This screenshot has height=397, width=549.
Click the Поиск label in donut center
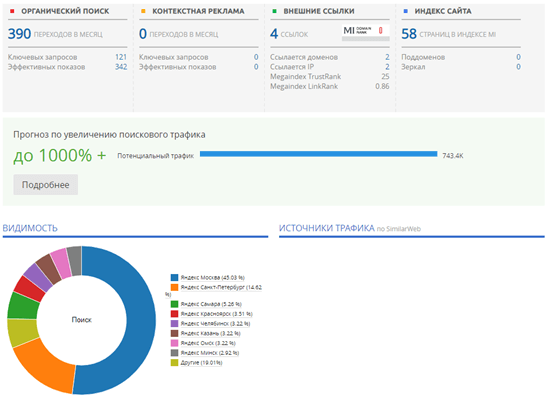[82, 320]
